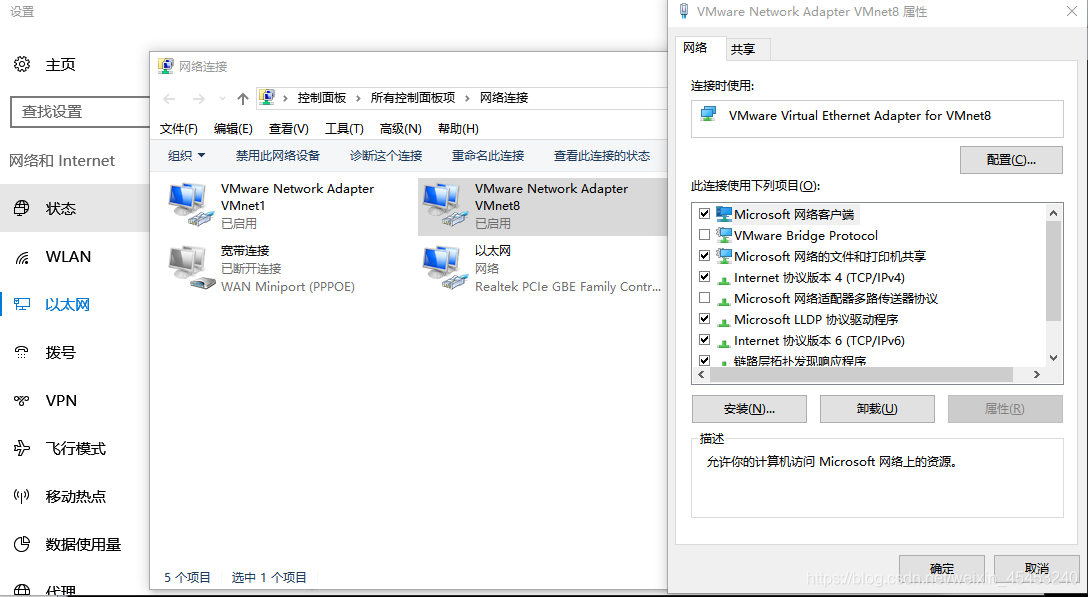This screenshot has height=597, width=1088.
Task: Select the 以太网 Realtek adapter icon
Action: [444, 267]
